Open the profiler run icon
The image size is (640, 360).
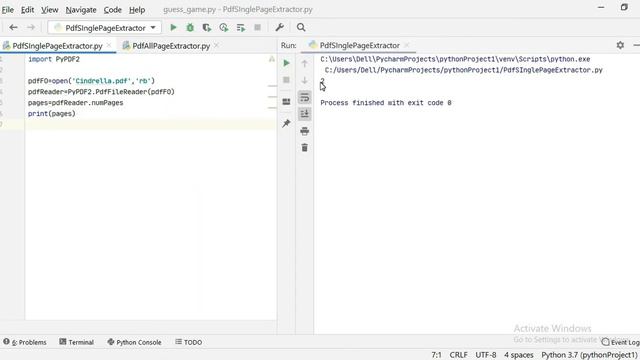(224, 27)
